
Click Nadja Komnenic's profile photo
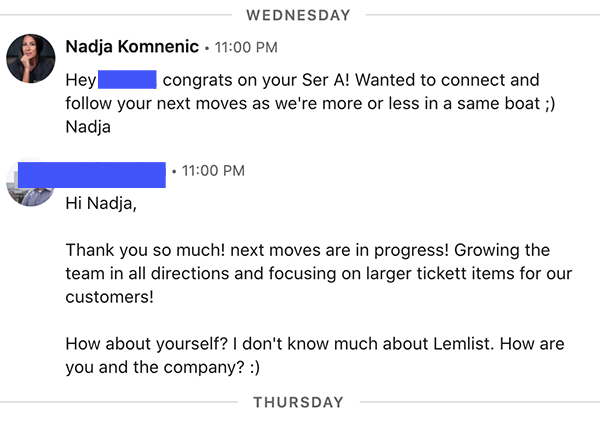coord(31,57)
